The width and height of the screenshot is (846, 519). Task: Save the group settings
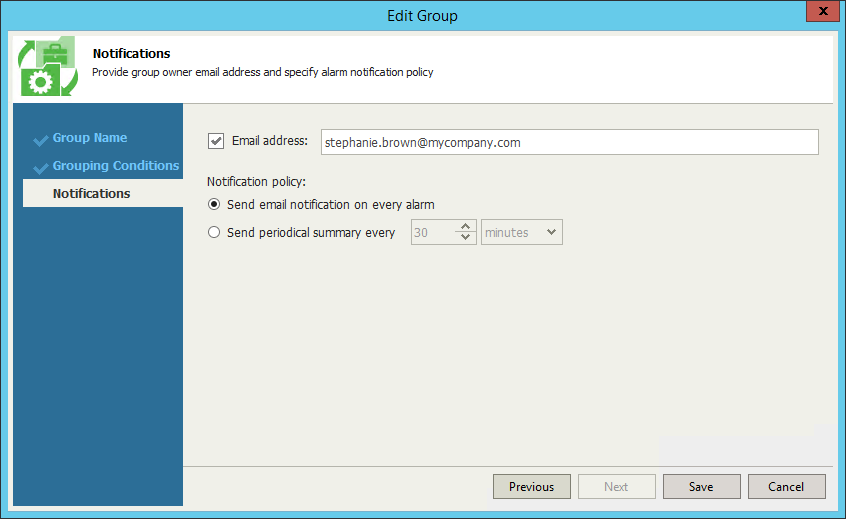701,487
